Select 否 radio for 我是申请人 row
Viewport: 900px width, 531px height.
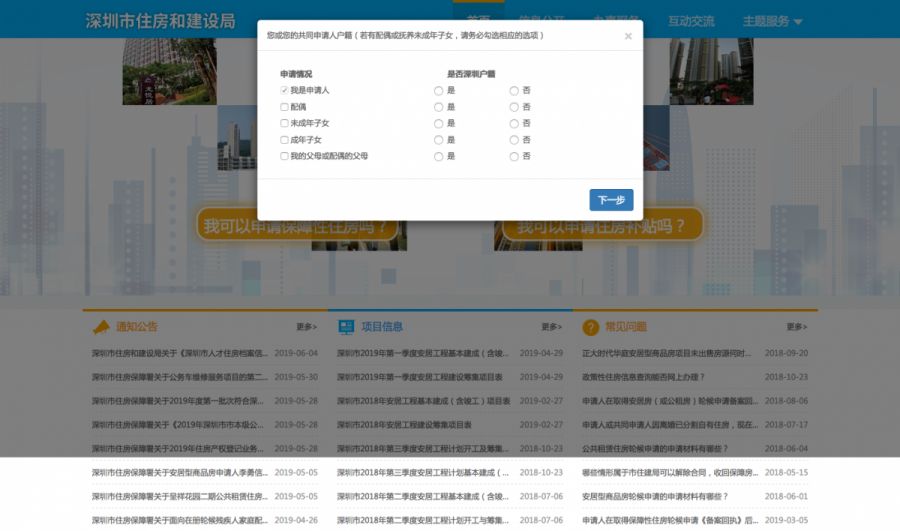[x=514, y=90]
